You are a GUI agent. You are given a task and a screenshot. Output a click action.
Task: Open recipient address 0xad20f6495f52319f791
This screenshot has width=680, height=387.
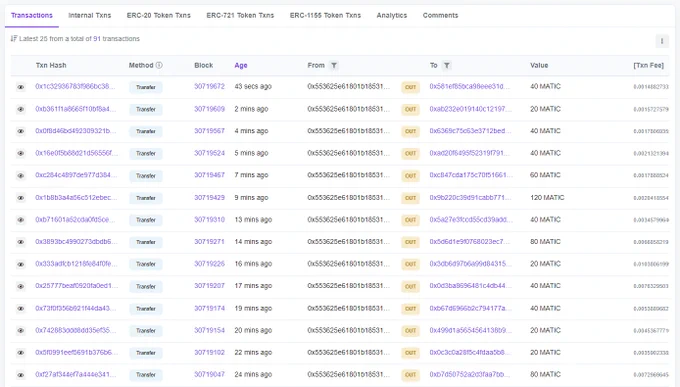(470, 153)
